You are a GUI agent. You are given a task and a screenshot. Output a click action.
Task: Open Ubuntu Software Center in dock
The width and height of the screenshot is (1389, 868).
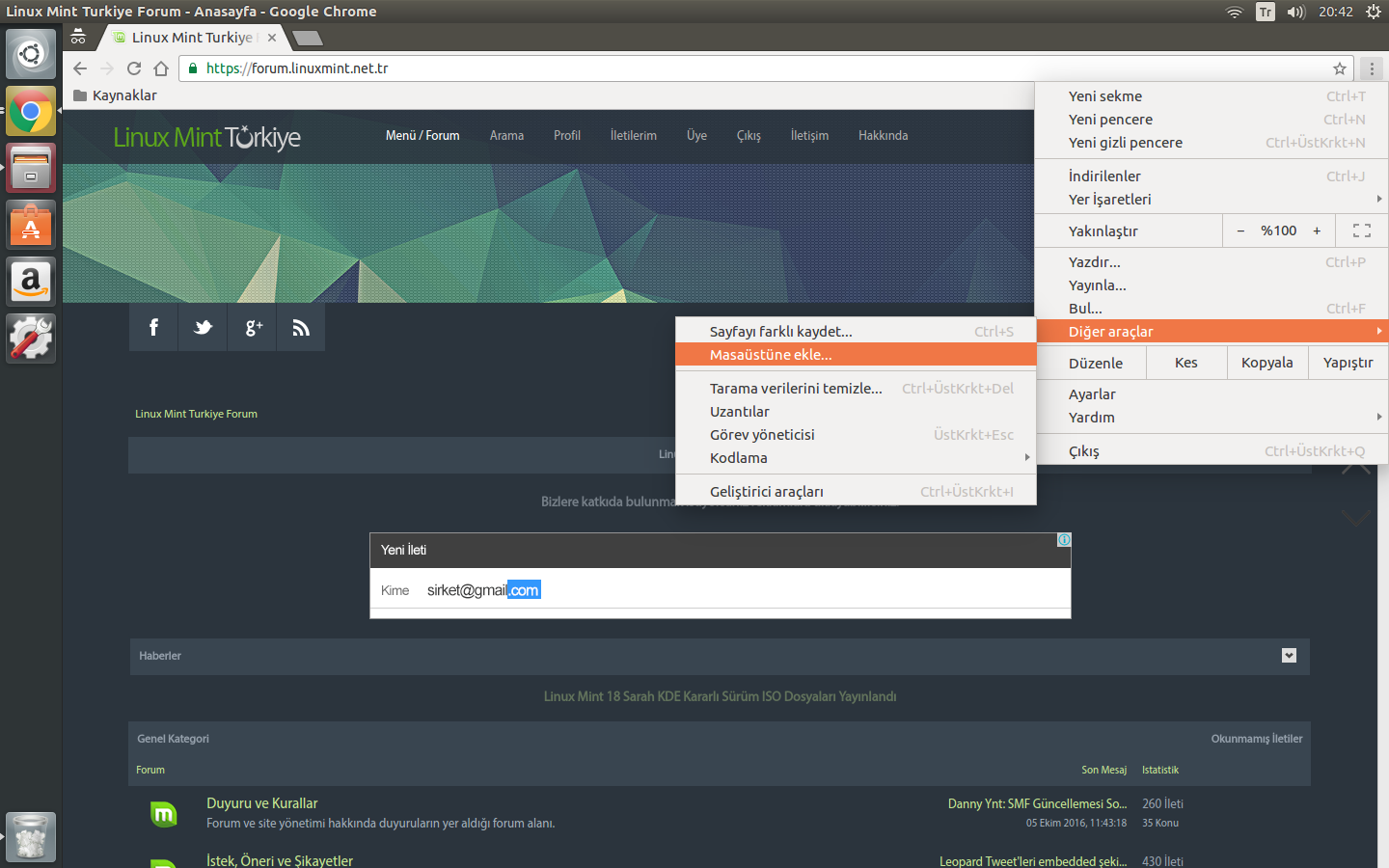pyautogui.click(x=31, y=225)
